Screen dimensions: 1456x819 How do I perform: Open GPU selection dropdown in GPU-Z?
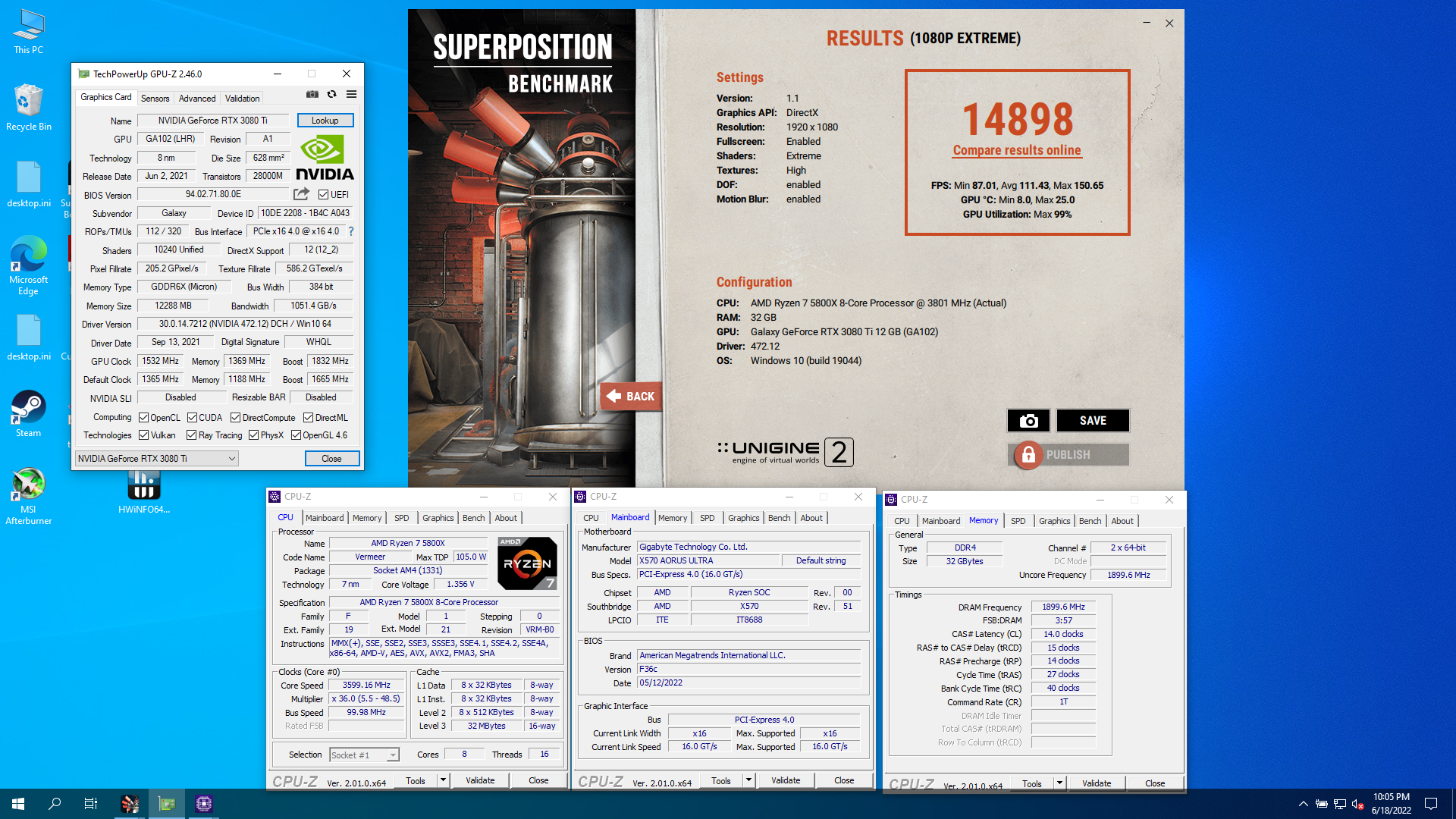[x=157, y=459]
